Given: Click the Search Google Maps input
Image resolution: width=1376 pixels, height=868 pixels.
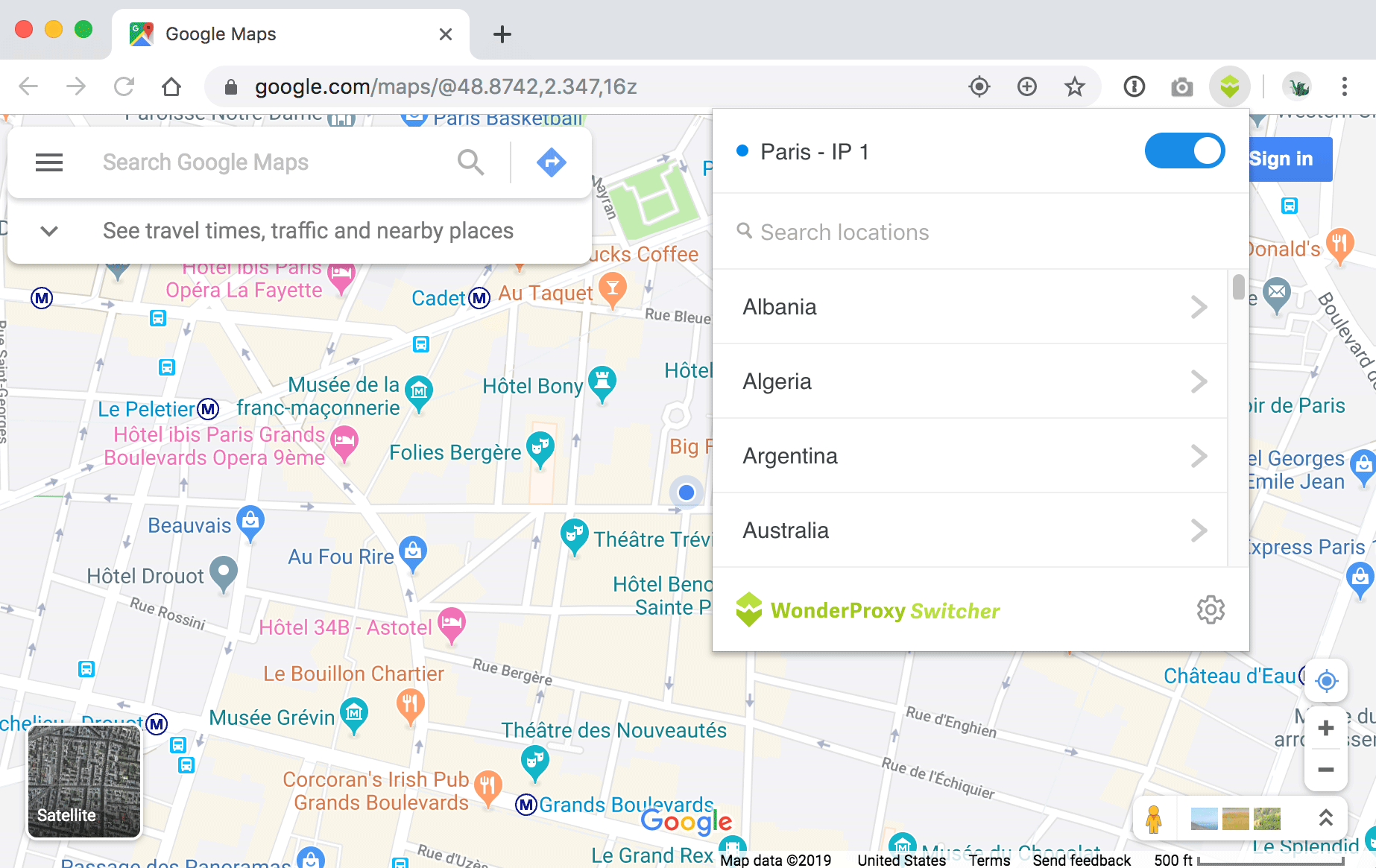Looking at the screenshot, I should tap(268, 162).
